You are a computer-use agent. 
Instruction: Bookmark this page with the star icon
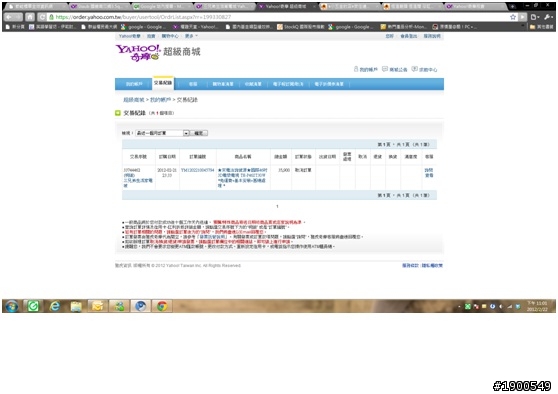512,17
